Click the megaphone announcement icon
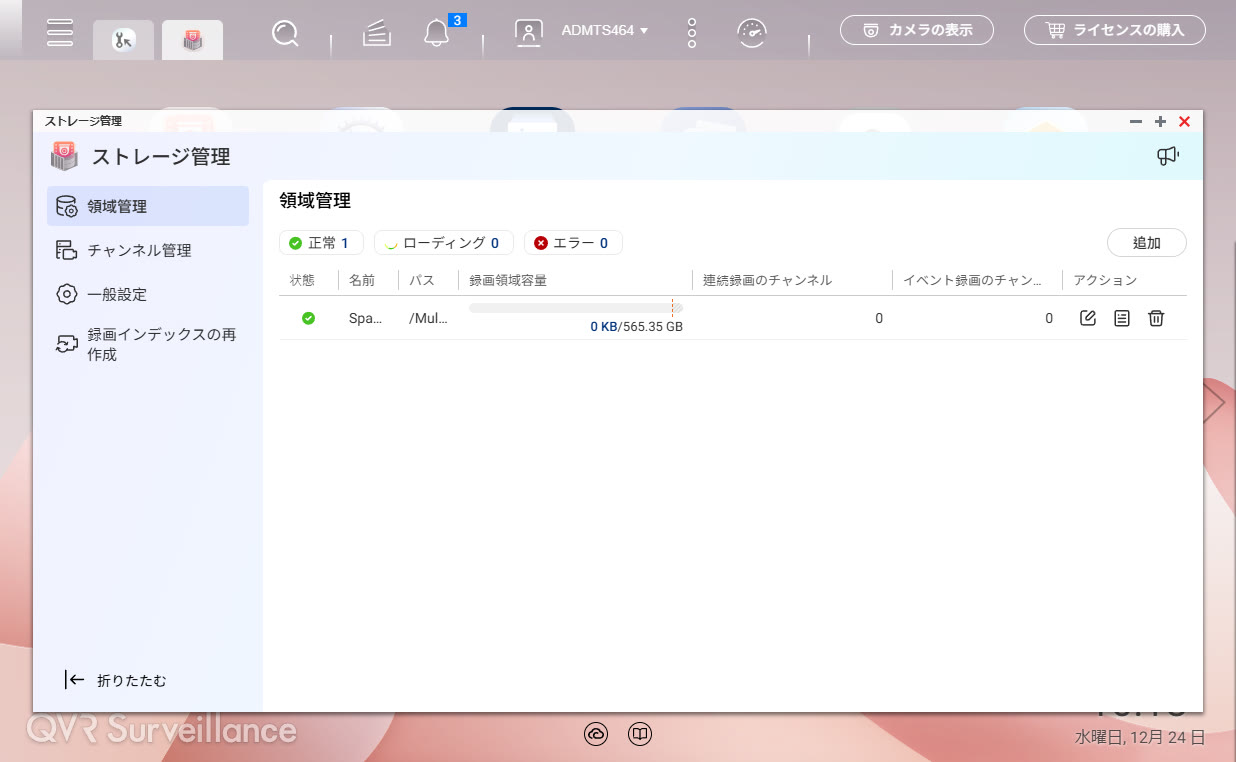 [1167, 156]
